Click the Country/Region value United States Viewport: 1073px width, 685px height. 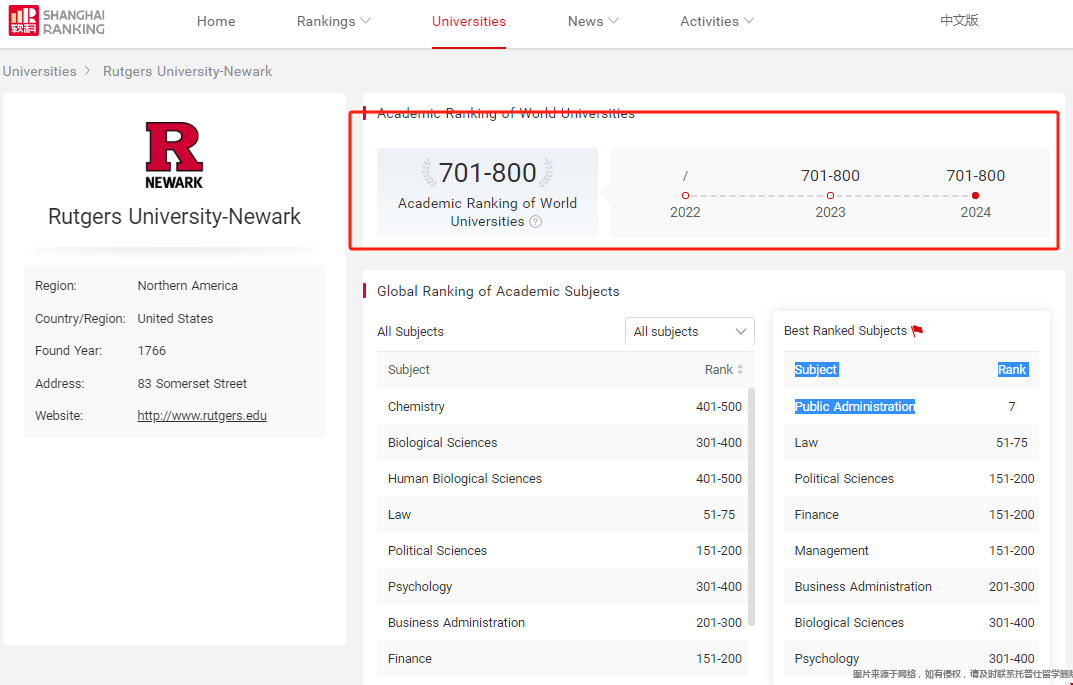(175, 318)
